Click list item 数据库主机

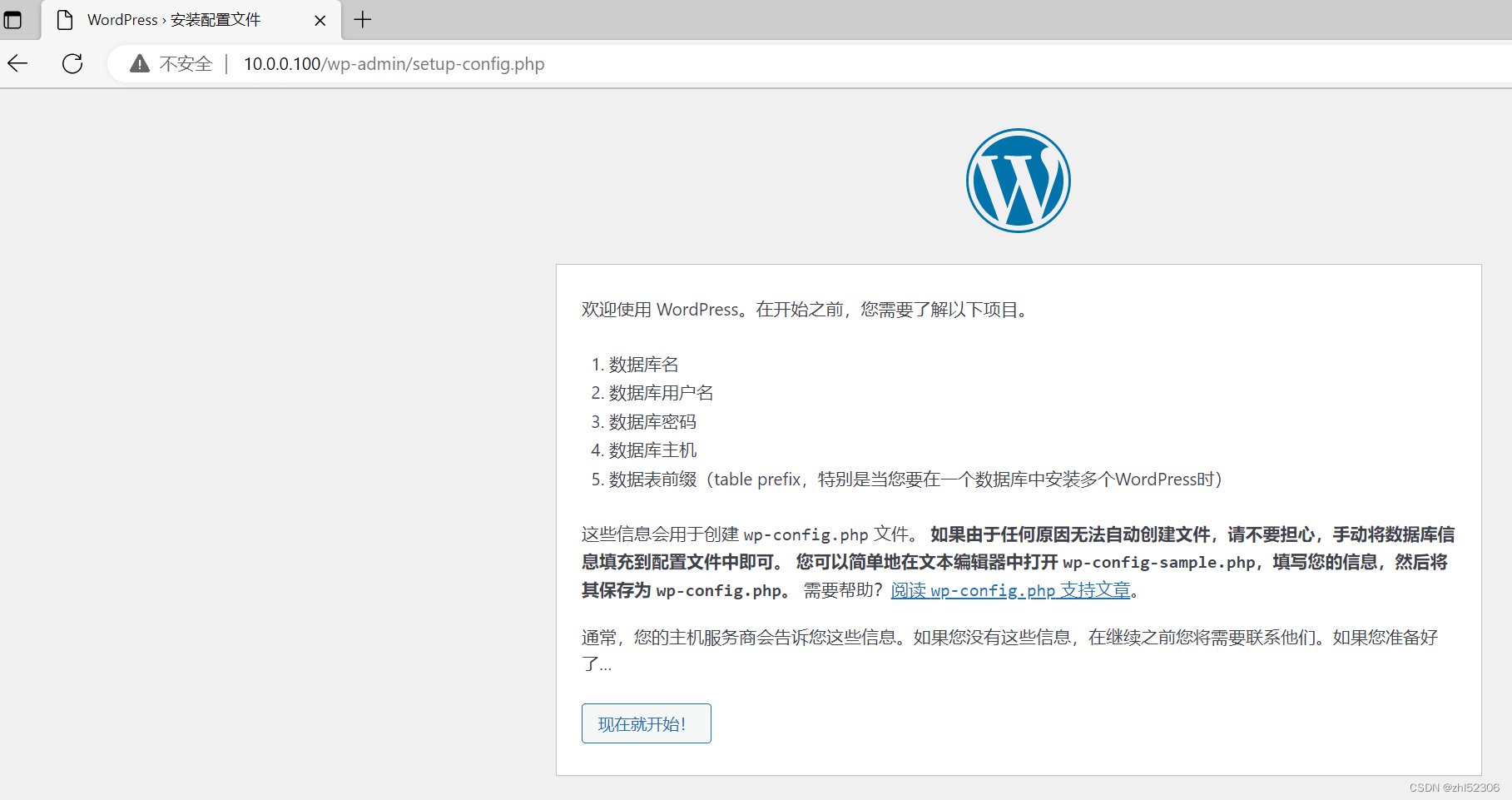(x=652, y=450)
